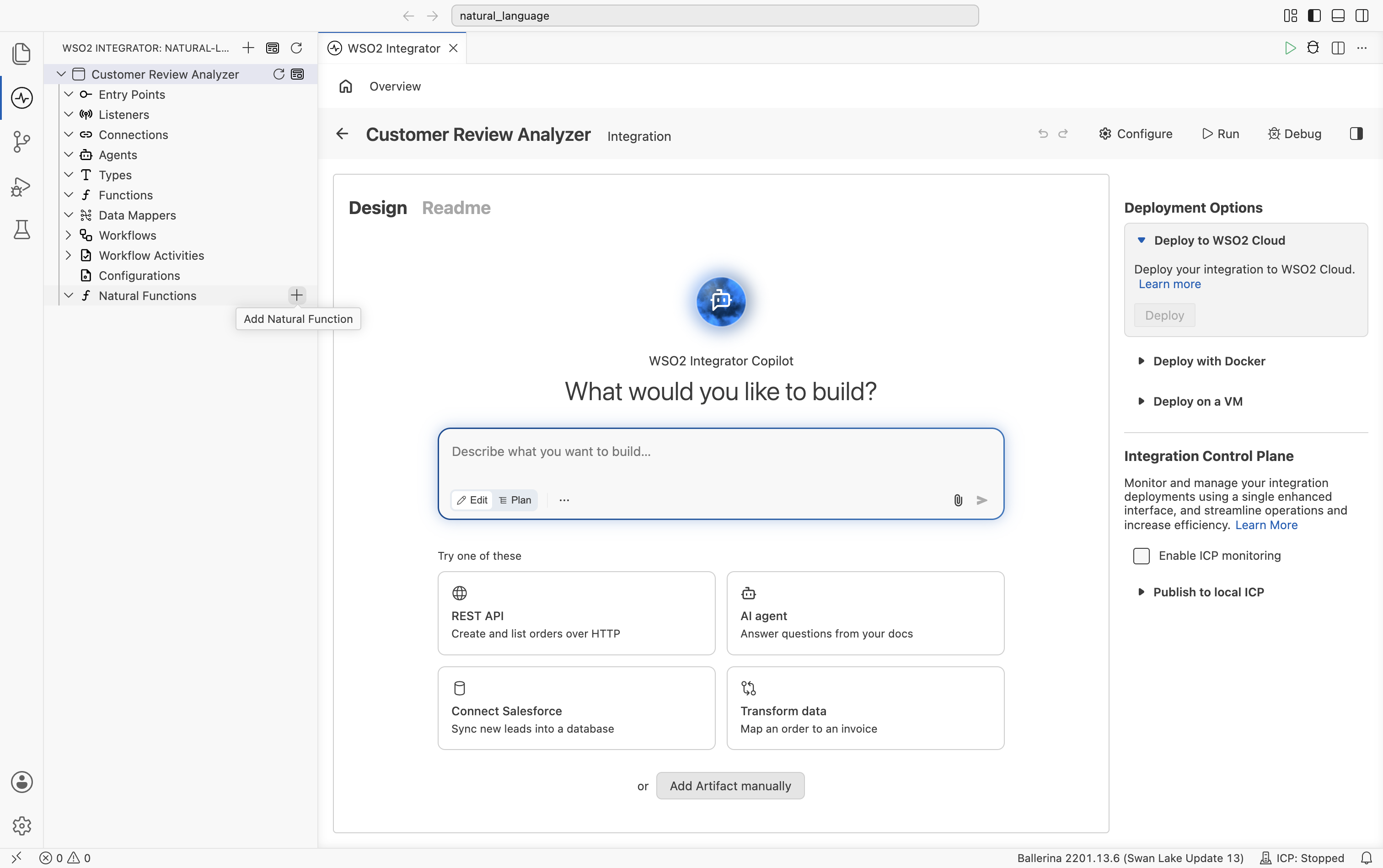This screenshot has width=1383, height=868.
Task: Focus the Describe what you want to build field
Action: coord(720,452)
